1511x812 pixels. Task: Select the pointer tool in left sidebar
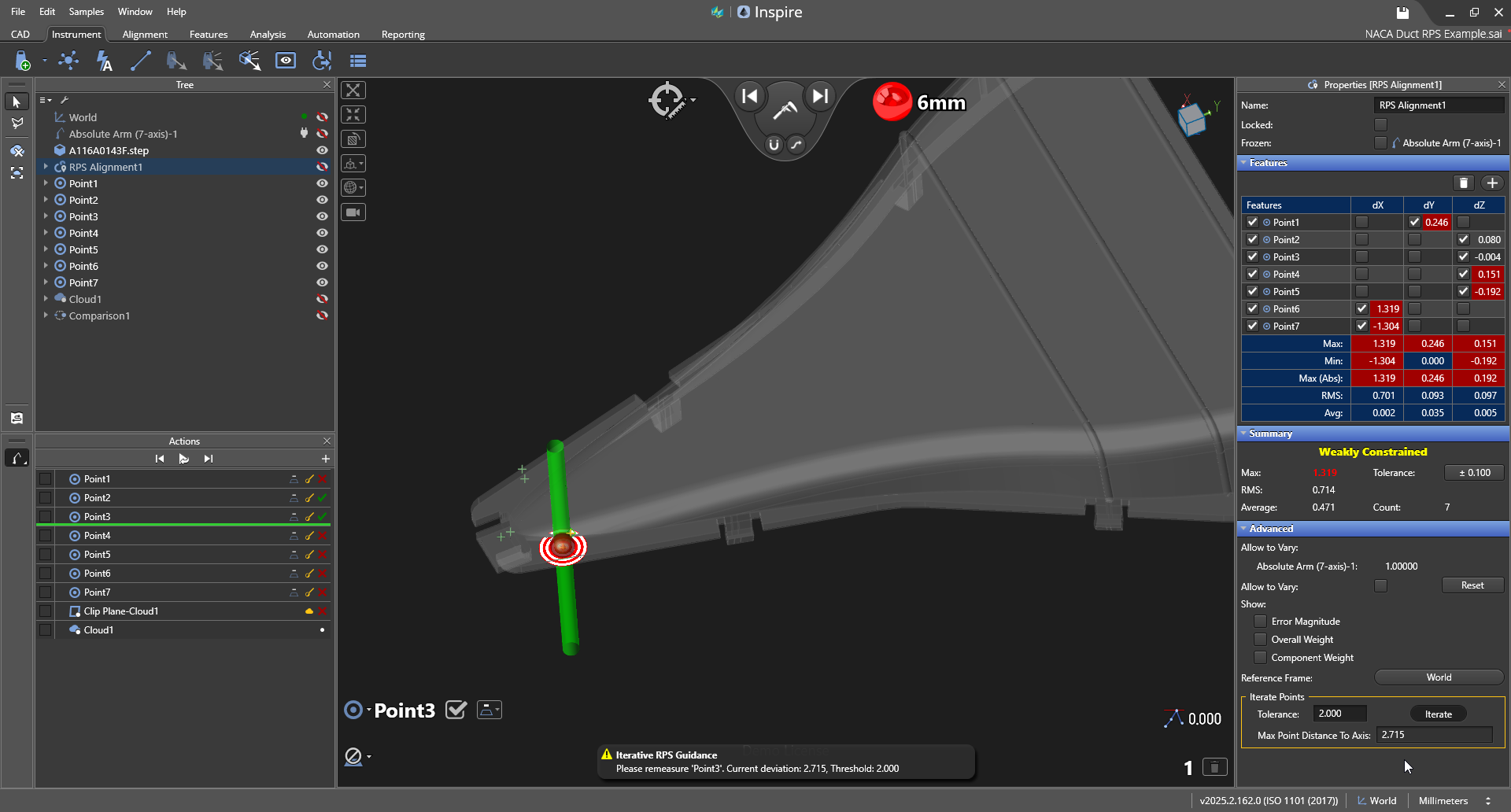[17, 101]
